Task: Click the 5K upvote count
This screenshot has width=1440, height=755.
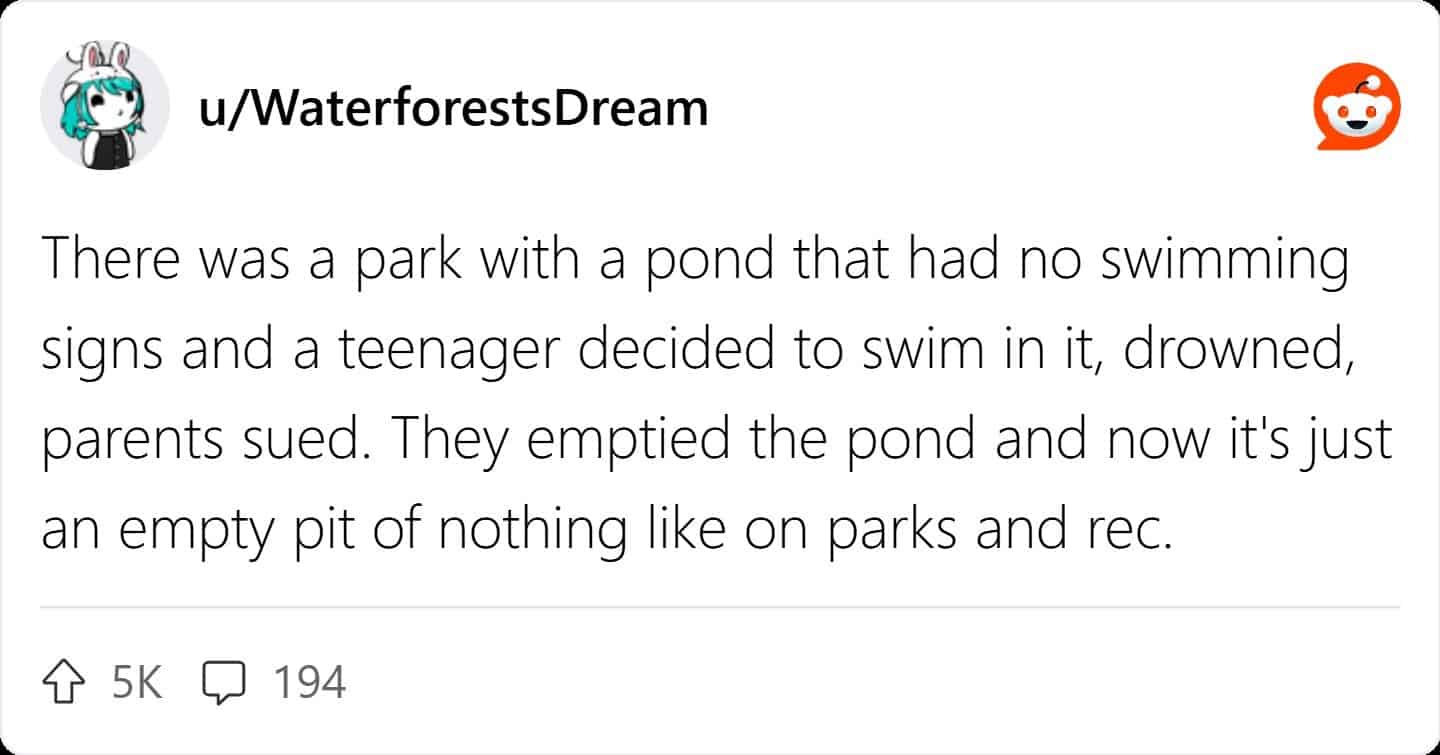Action: (137, 683)
